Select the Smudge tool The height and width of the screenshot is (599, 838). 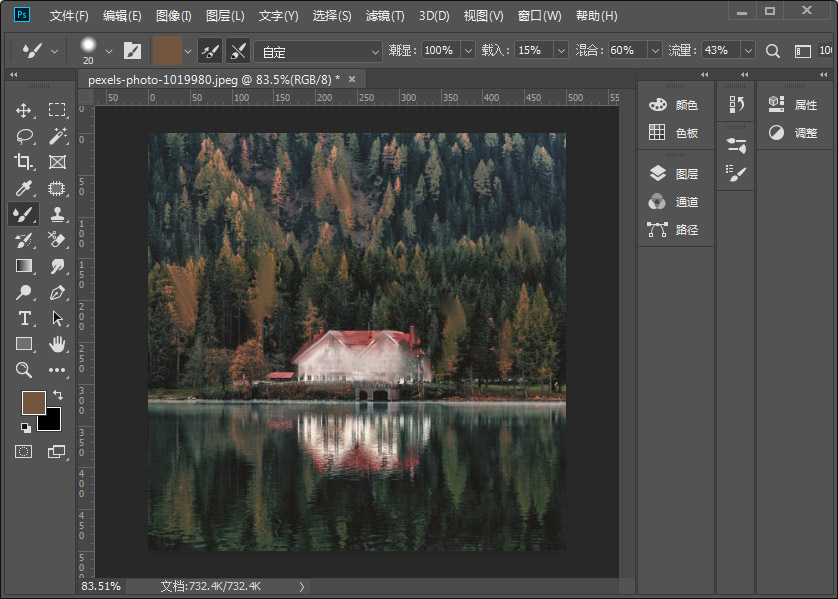point(57,266)
